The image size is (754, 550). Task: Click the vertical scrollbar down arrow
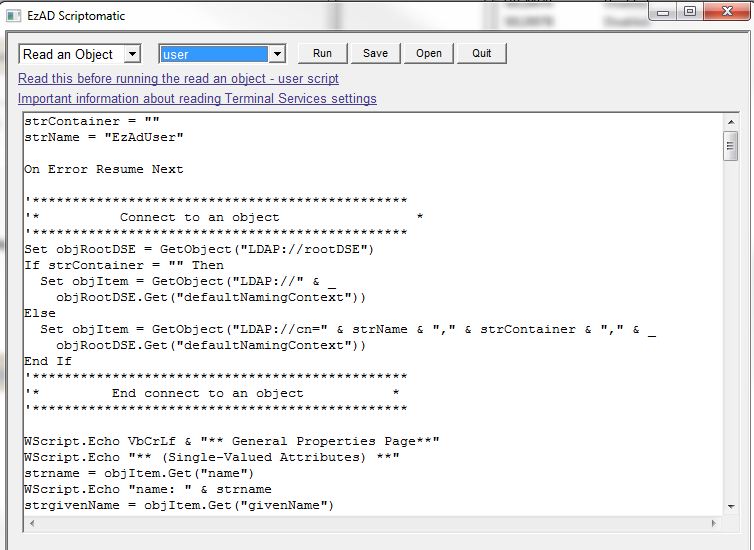click(x=731, y=507)
